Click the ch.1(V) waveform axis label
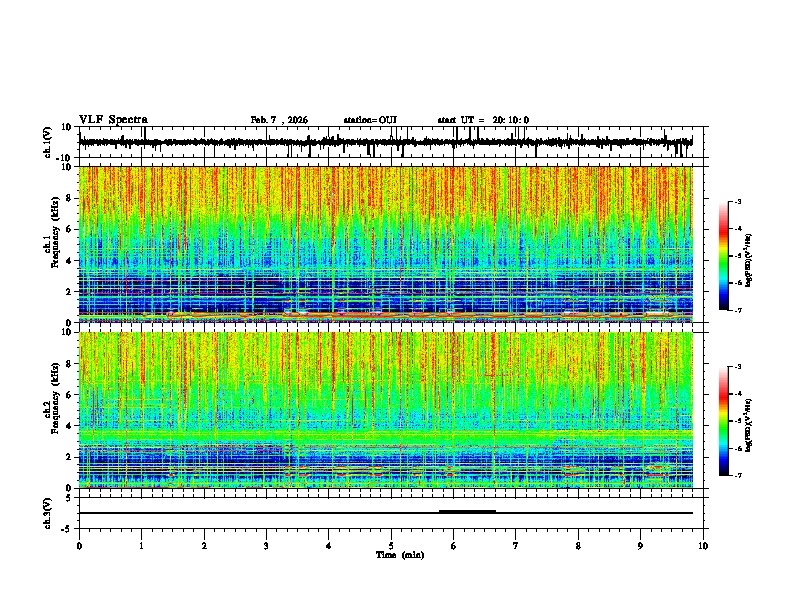792x612 pixels. 48,142
